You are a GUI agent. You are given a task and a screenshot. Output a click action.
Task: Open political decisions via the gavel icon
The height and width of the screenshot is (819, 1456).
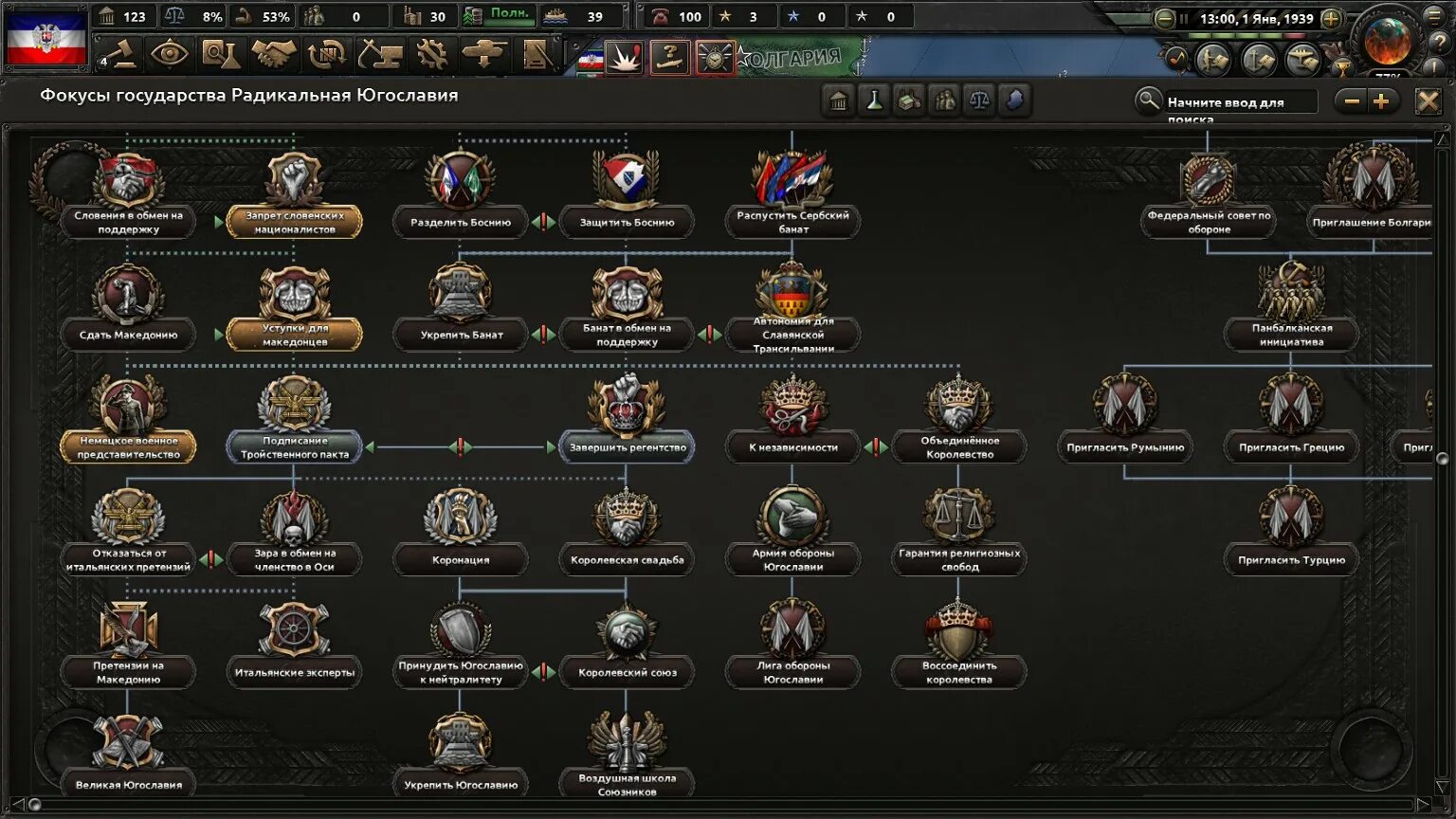[x=118, y=54]
